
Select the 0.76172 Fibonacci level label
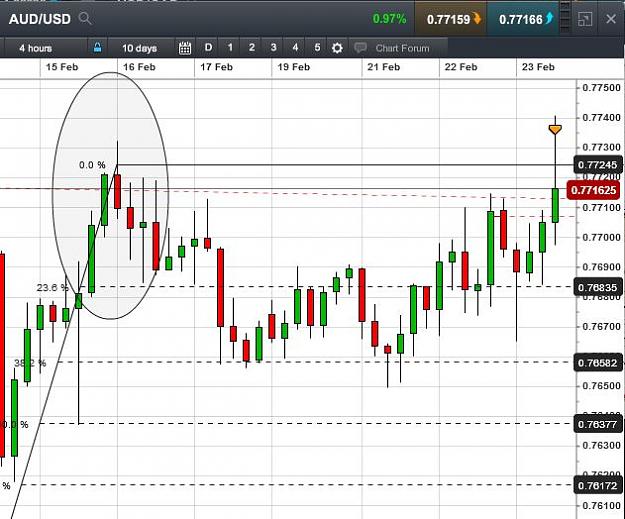coord(597,486)
